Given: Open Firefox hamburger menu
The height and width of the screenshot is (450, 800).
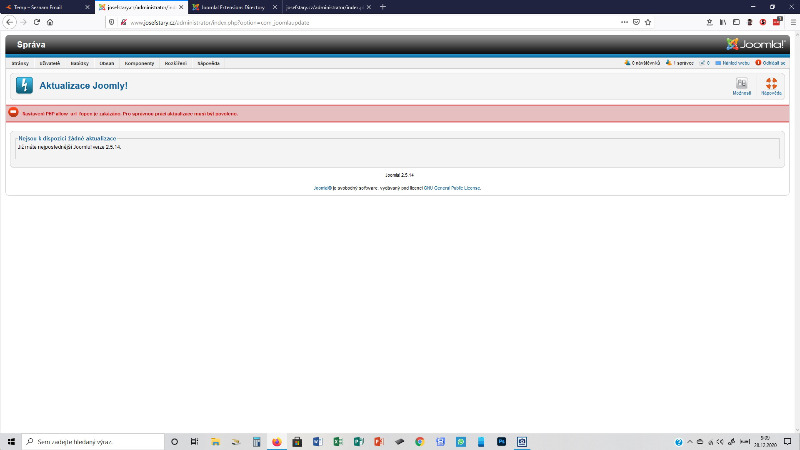Looking at the screenshot, I should pos(793,22).
